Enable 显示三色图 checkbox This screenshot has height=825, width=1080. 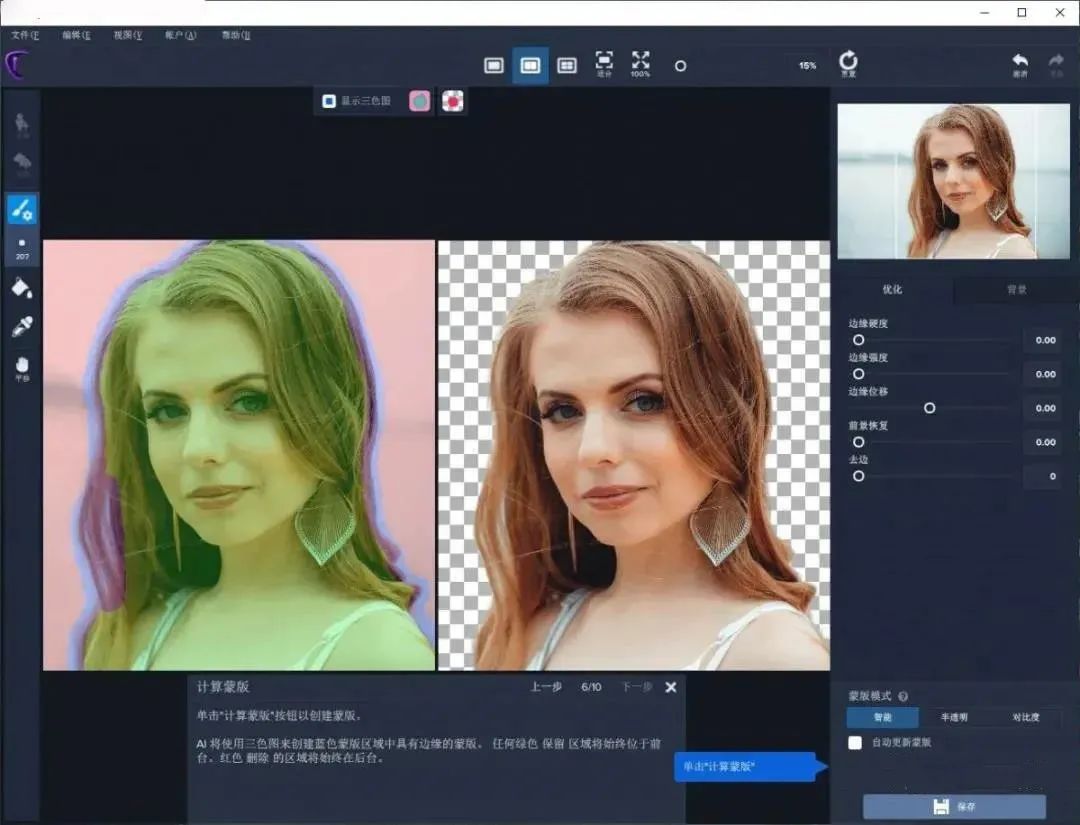click(x=329, y=101)
